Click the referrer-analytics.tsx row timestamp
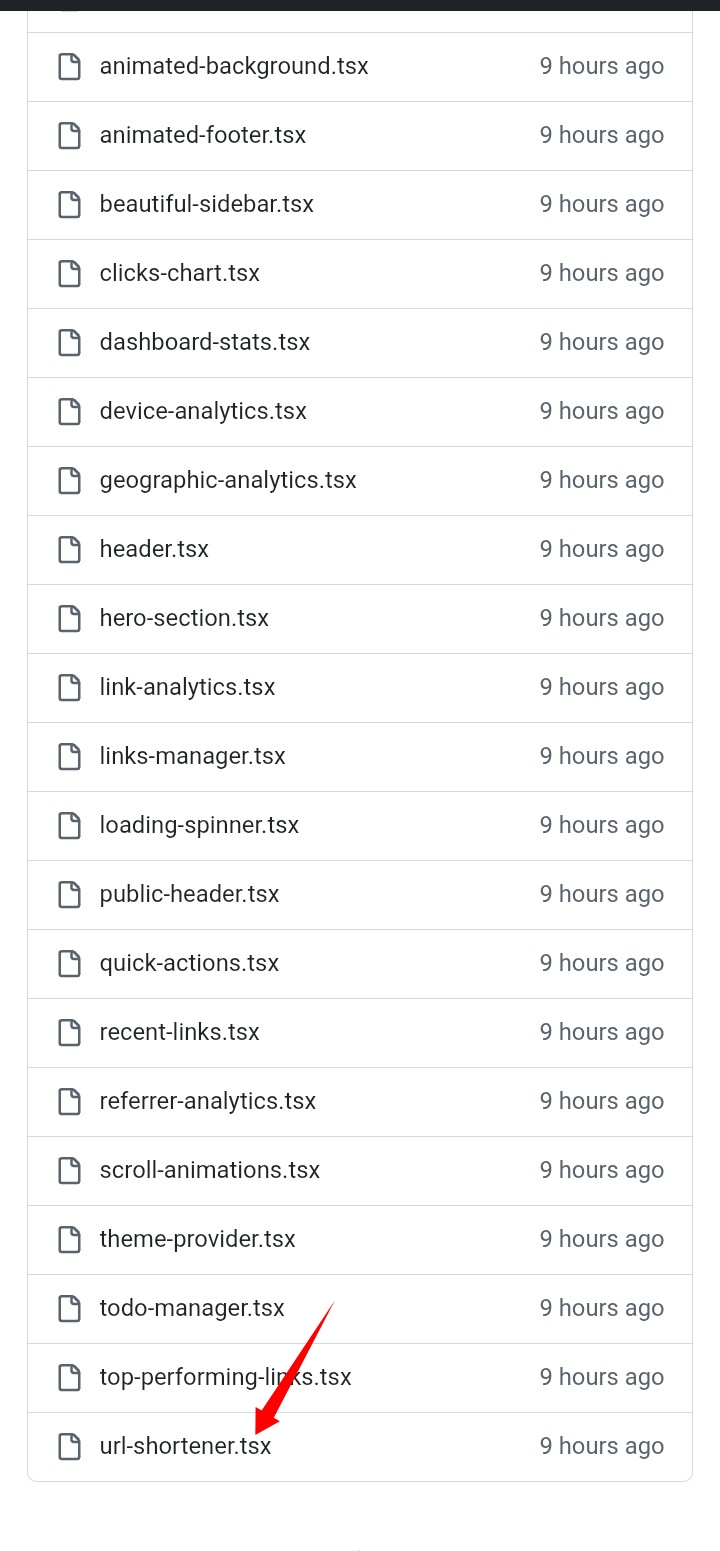Image resolution: width=720 pixels, height=1551 pixels. (x=601, y=1101)
